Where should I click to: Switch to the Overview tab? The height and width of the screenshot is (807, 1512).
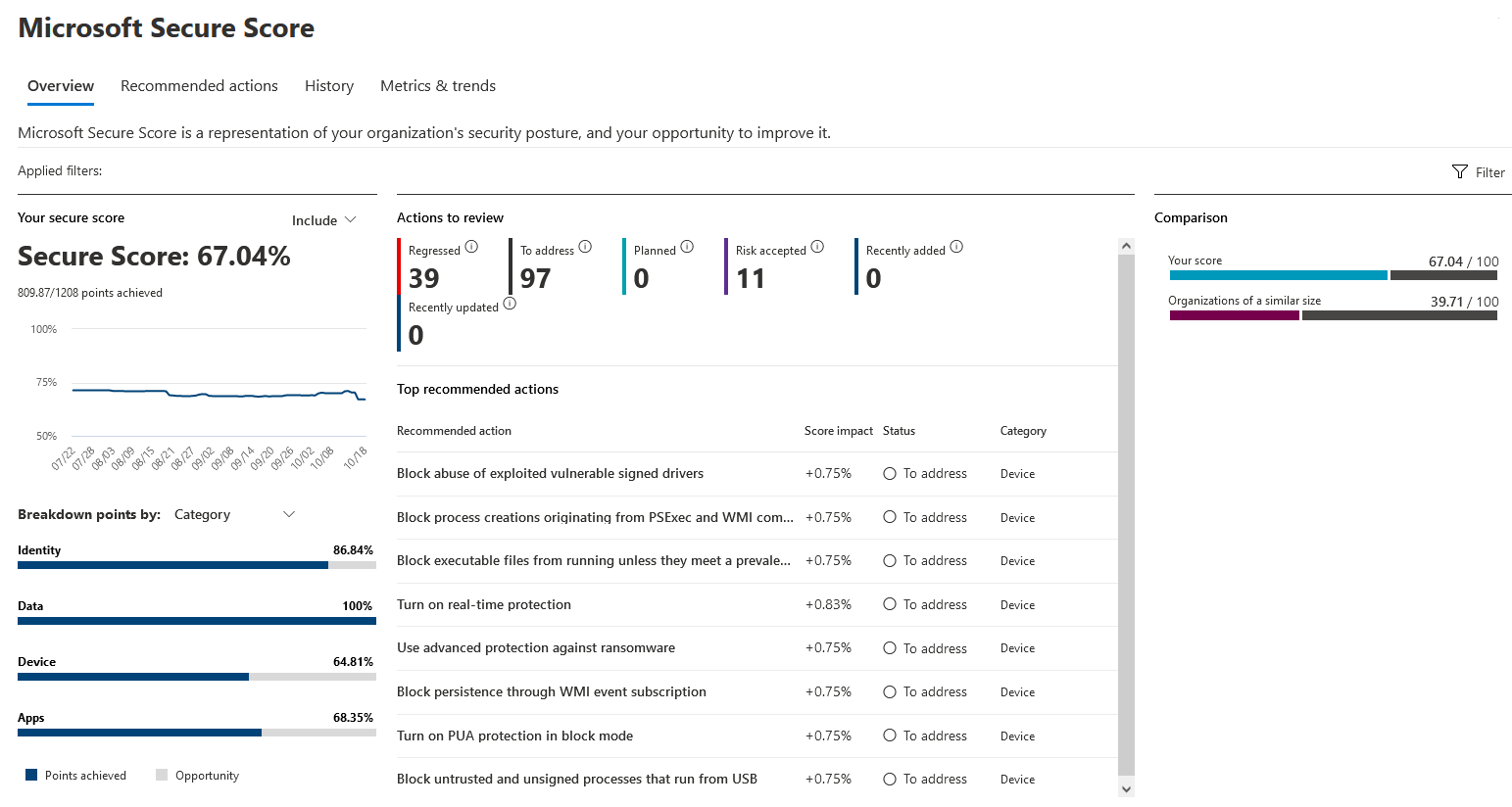[61, 86]
